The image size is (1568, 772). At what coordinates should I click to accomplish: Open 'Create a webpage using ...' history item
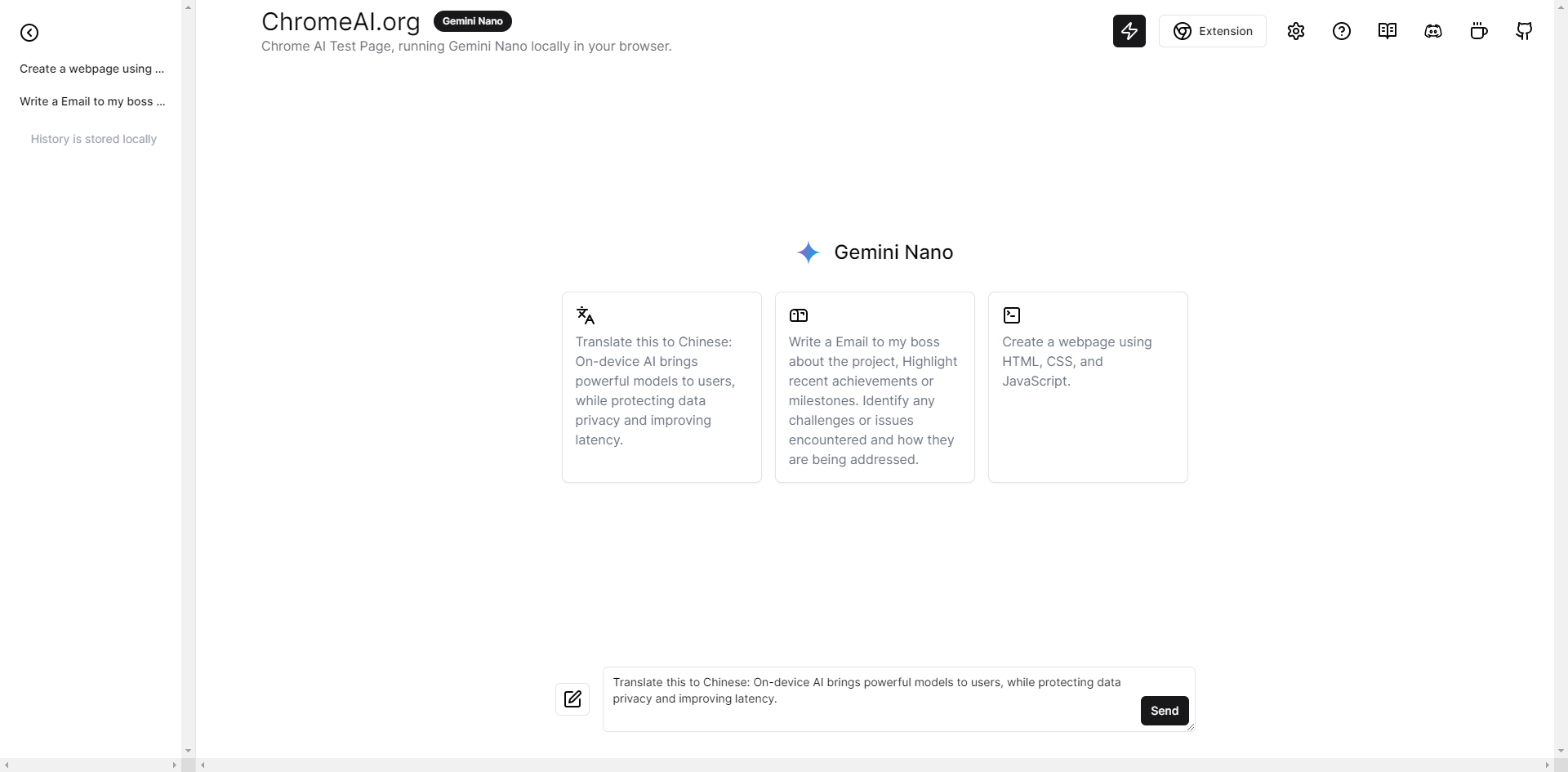pos(91,69)
